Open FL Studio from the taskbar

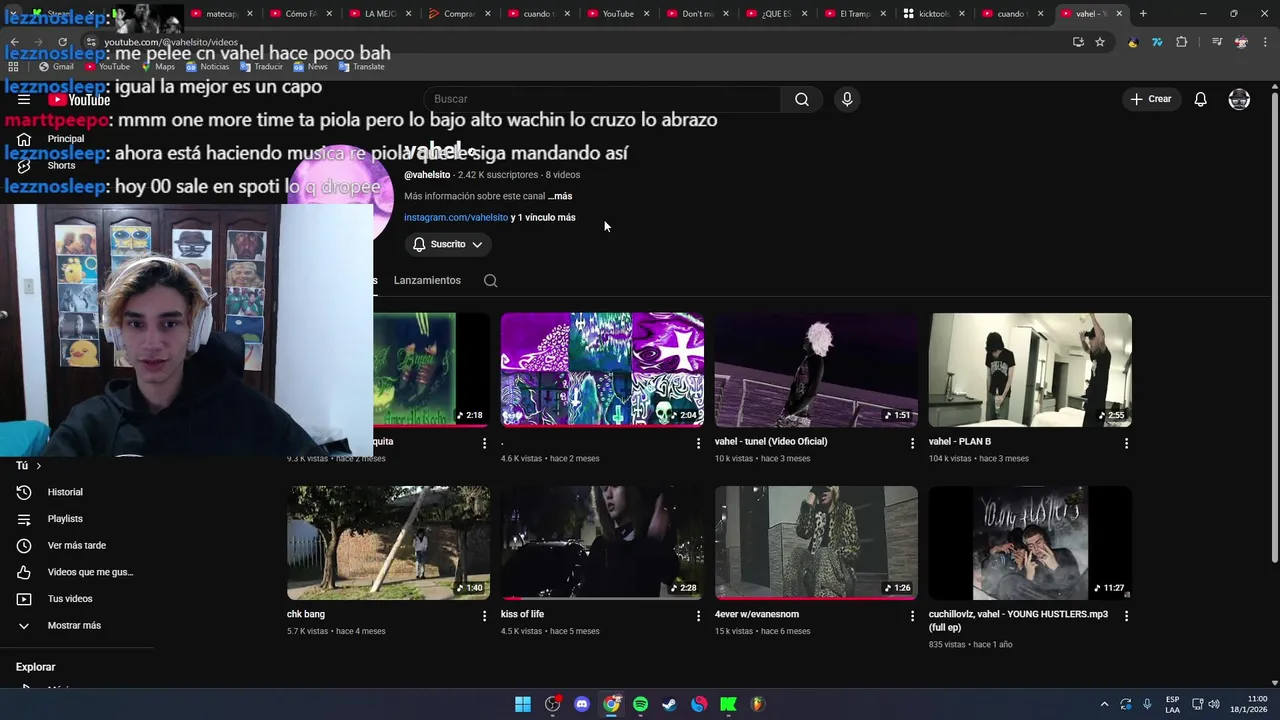(x=757, y=704)
